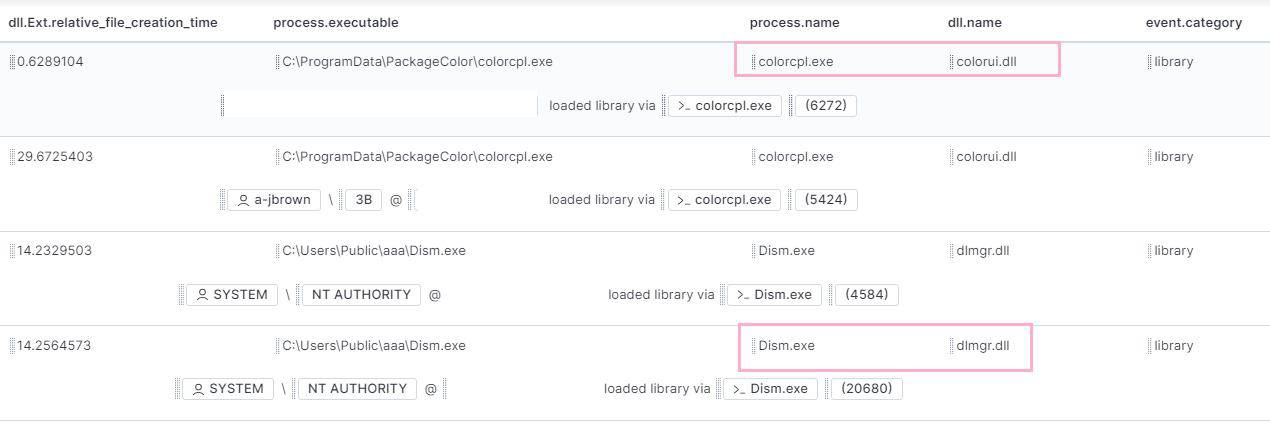Click the Dism.exe path in the 14.2329503 row

tap(373, 251)
